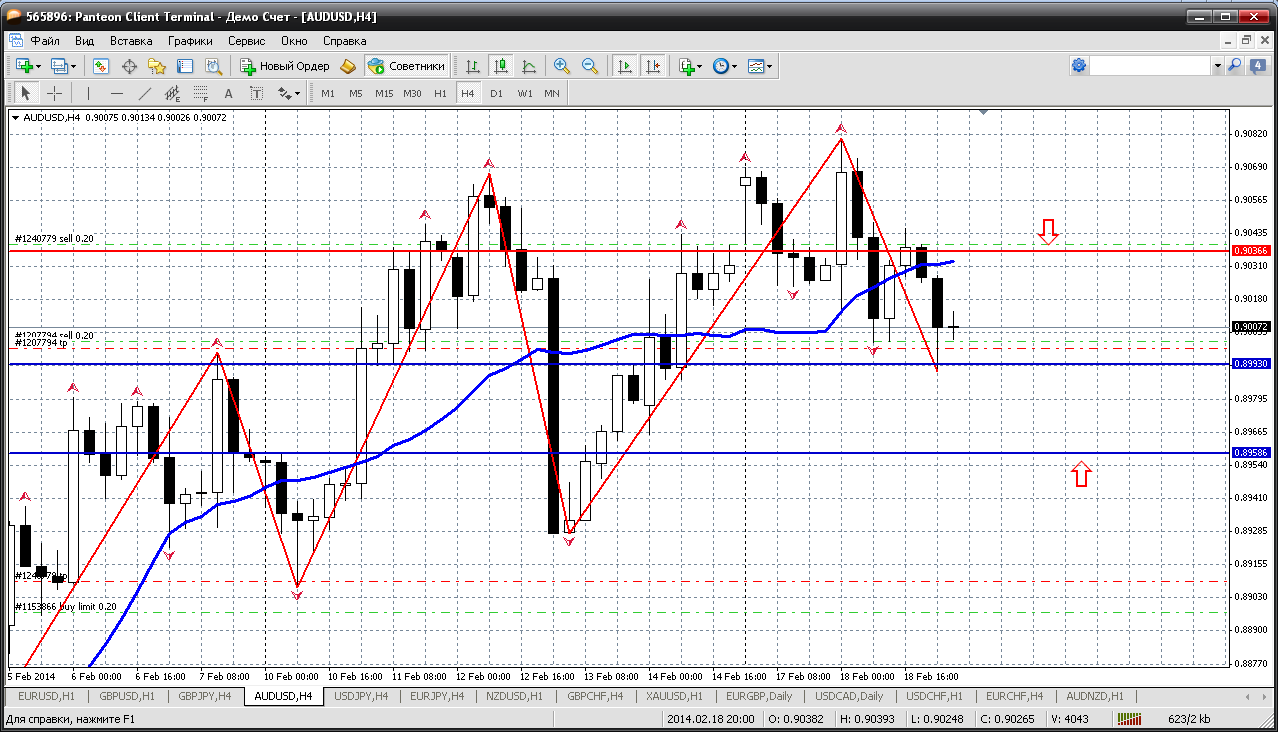Toggle Chart Shift button

(x=653, y=66)
